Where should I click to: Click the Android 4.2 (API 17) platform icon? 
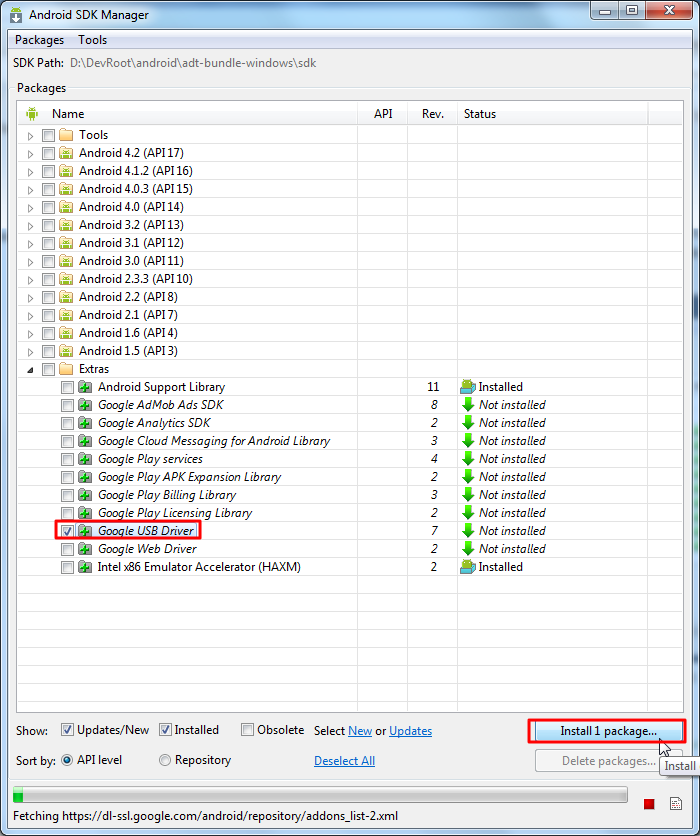click(x=66, y=153)
